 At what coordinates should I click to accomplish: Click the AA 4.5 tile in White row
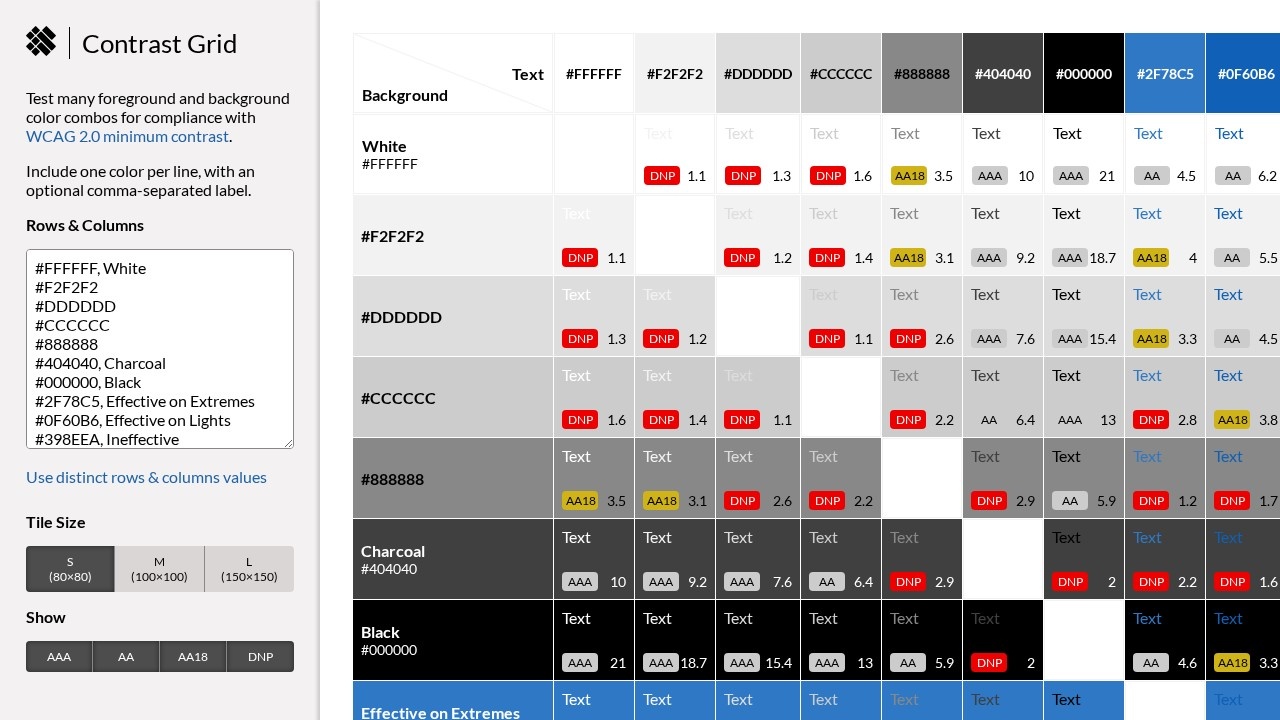click(1165, 154)
